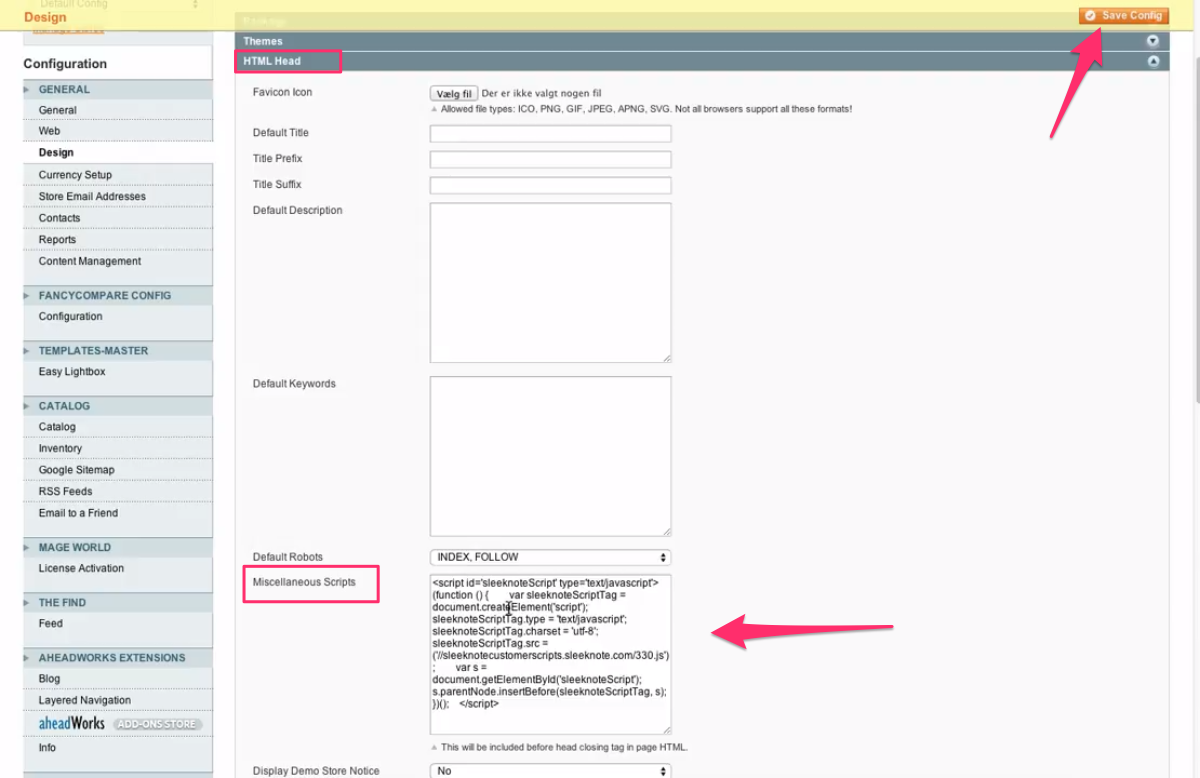The image size is (1200, 778).
Task: Collapse the TEMPLATES-MASTER group
Action: (117, 350)
